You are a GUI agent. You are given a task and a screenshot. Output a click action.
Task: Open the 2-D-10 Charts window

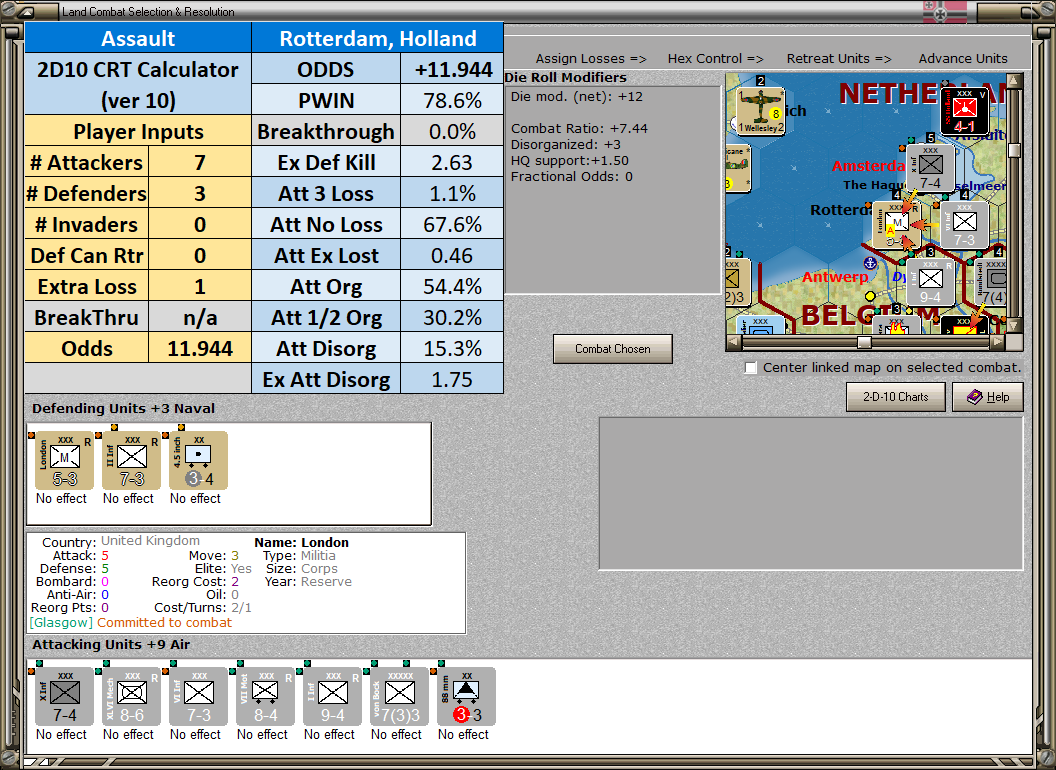coord(895,396)
